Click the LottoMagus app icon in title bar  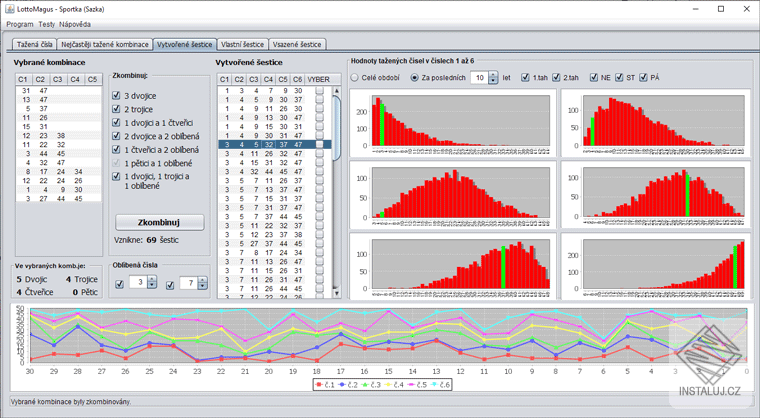tap(10, 9)
